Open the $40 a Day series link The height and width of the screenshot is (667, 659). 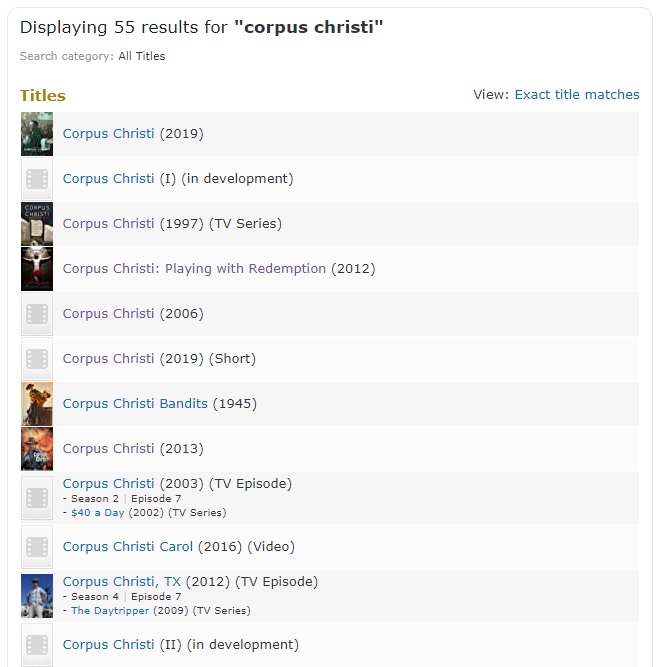(x=97, y=513)
